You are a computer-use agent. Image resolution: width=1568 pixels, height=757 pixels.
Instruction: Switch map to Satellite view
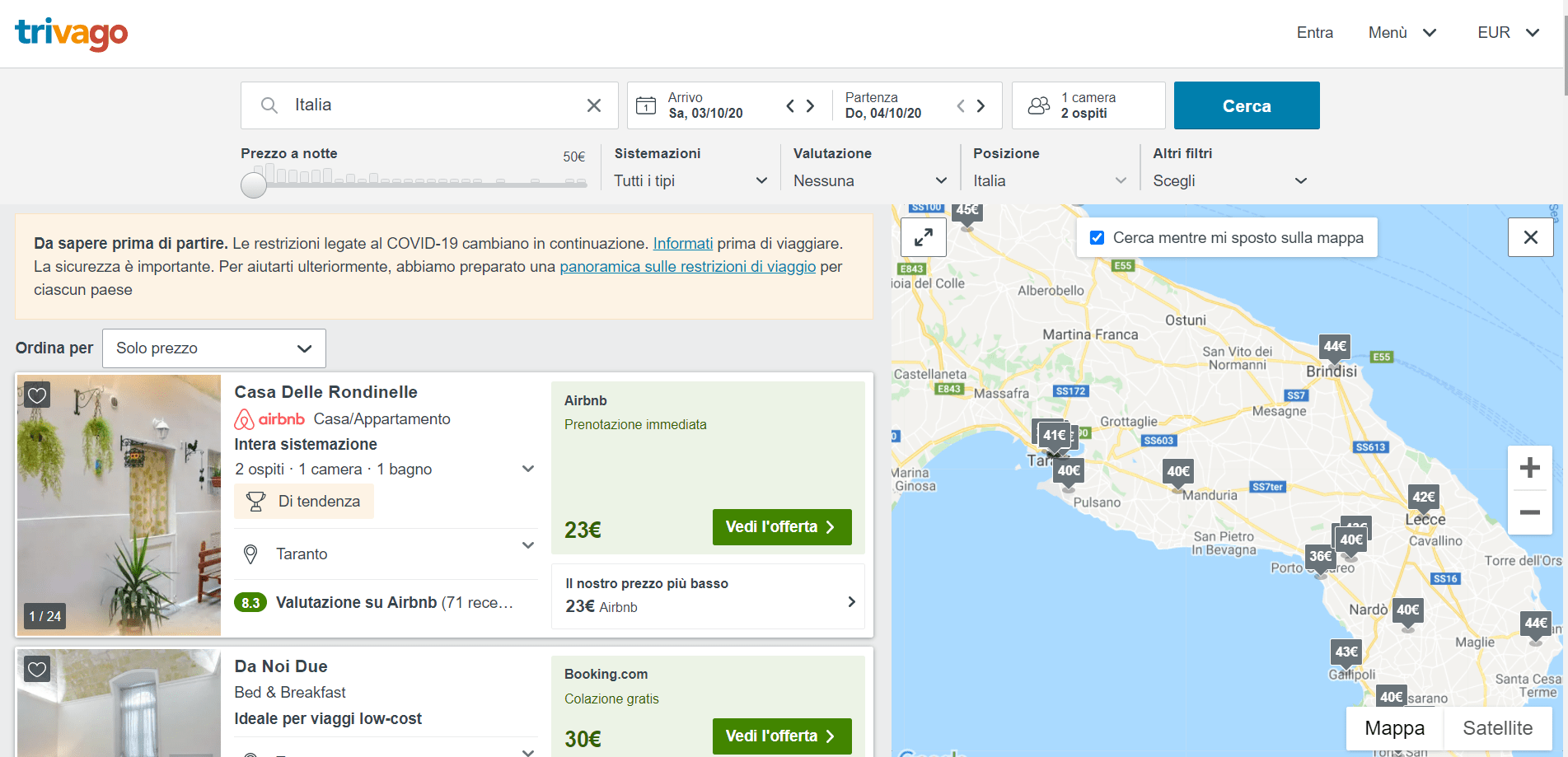1498,728
